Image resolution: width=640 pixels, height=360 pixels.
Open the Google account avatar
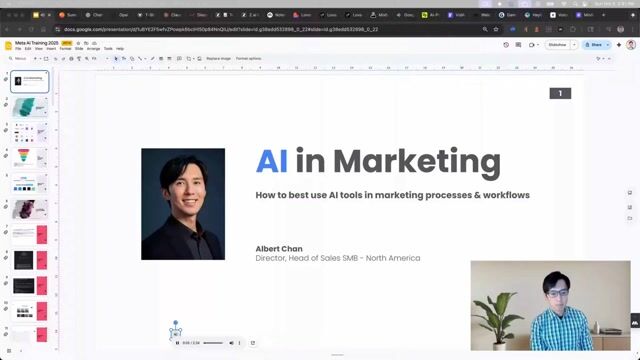coord(631,45)
